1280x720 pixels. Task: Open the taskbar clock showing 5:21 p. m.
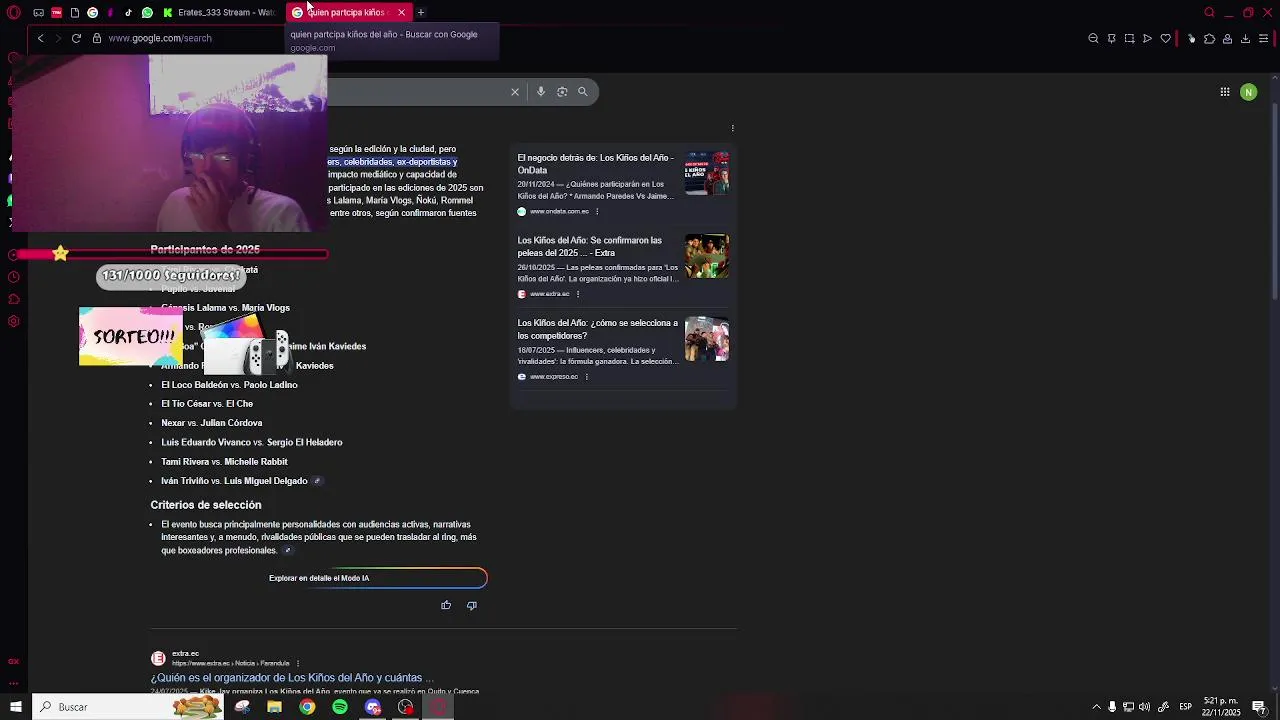[x=1222, y=707]
